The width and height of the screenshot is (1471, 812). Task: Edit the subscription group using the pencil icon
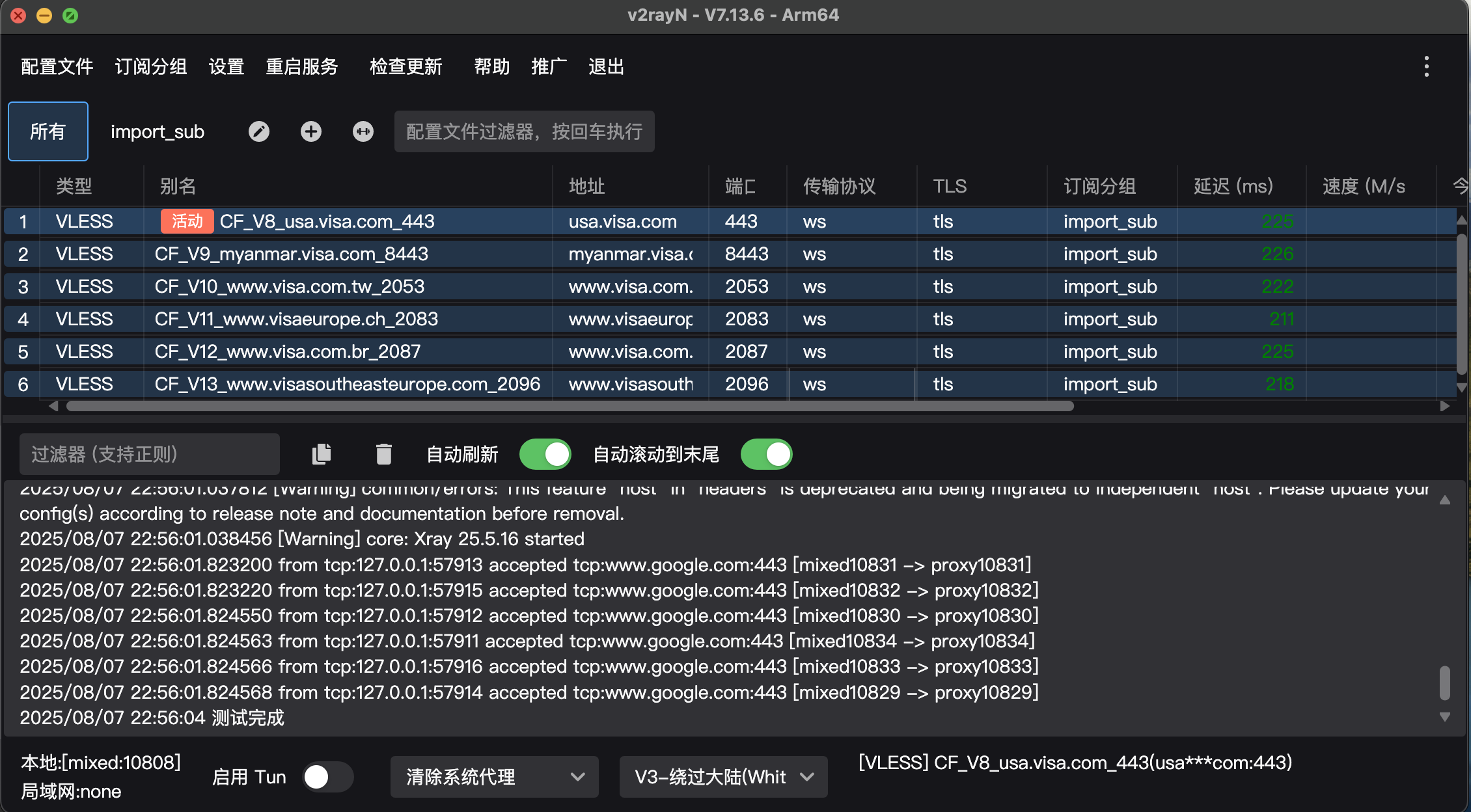click(x=258, y=131)
